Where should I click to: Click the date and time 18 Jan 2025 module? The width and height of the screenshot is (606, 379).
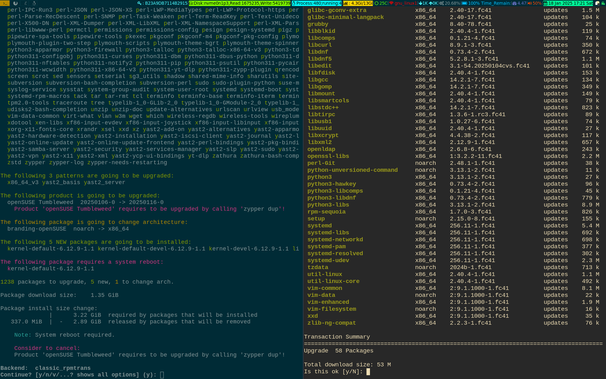coord(568,3)
